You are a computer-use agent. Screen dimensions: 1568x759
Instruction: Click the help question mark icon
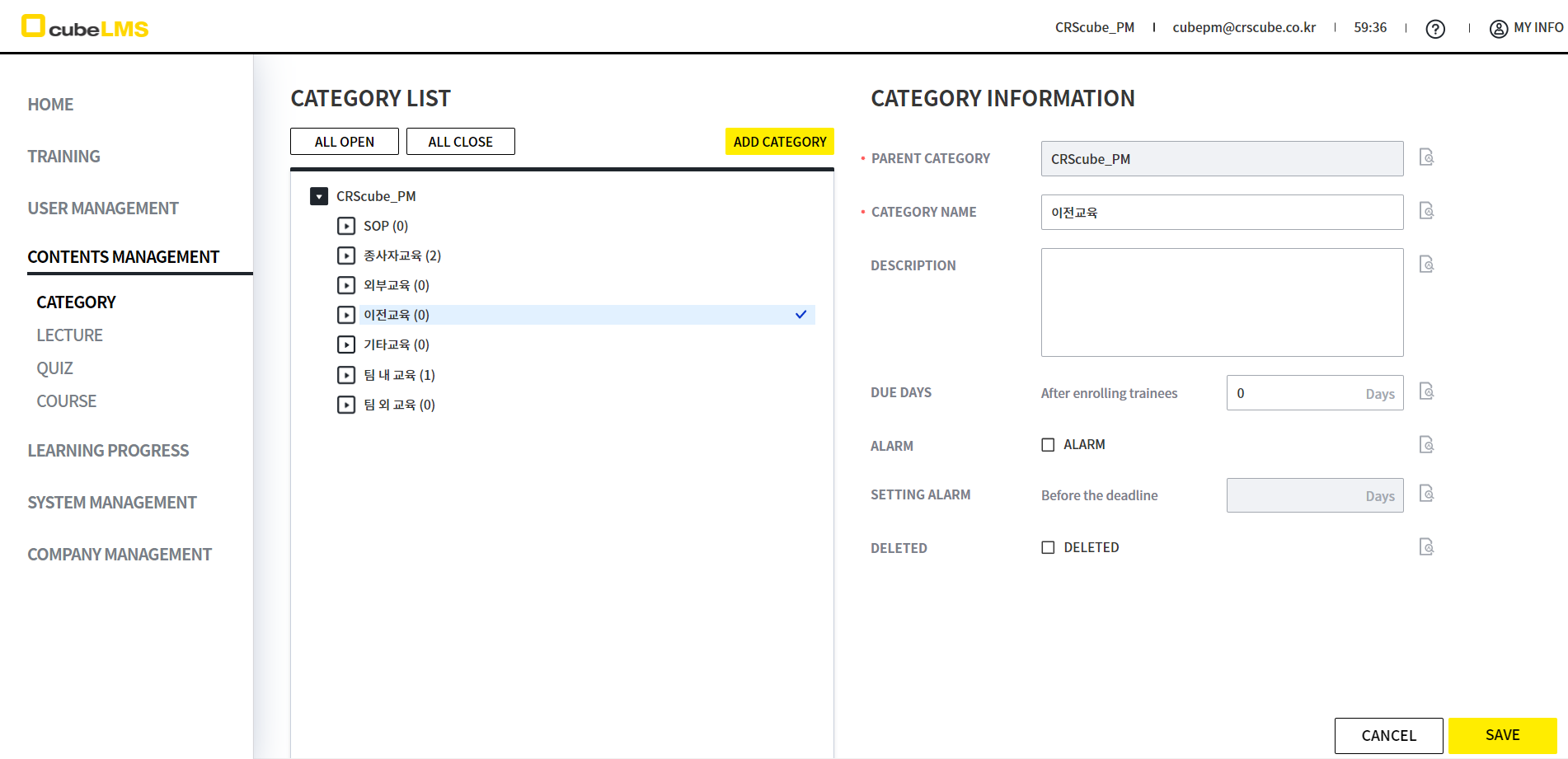coord(1435,29)
